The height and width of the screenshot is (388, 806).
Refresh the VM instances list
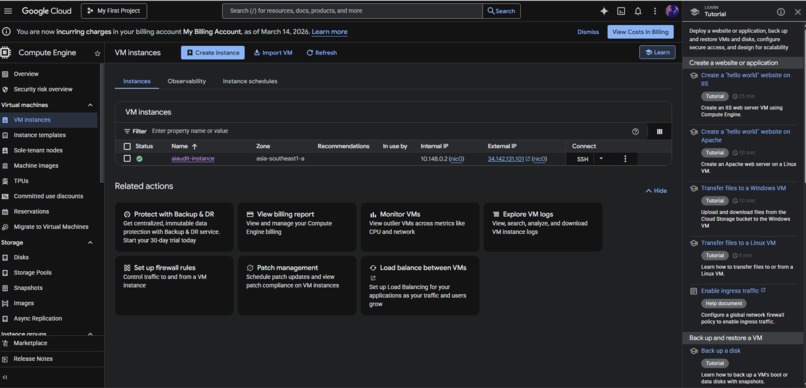tap(322, 53)
